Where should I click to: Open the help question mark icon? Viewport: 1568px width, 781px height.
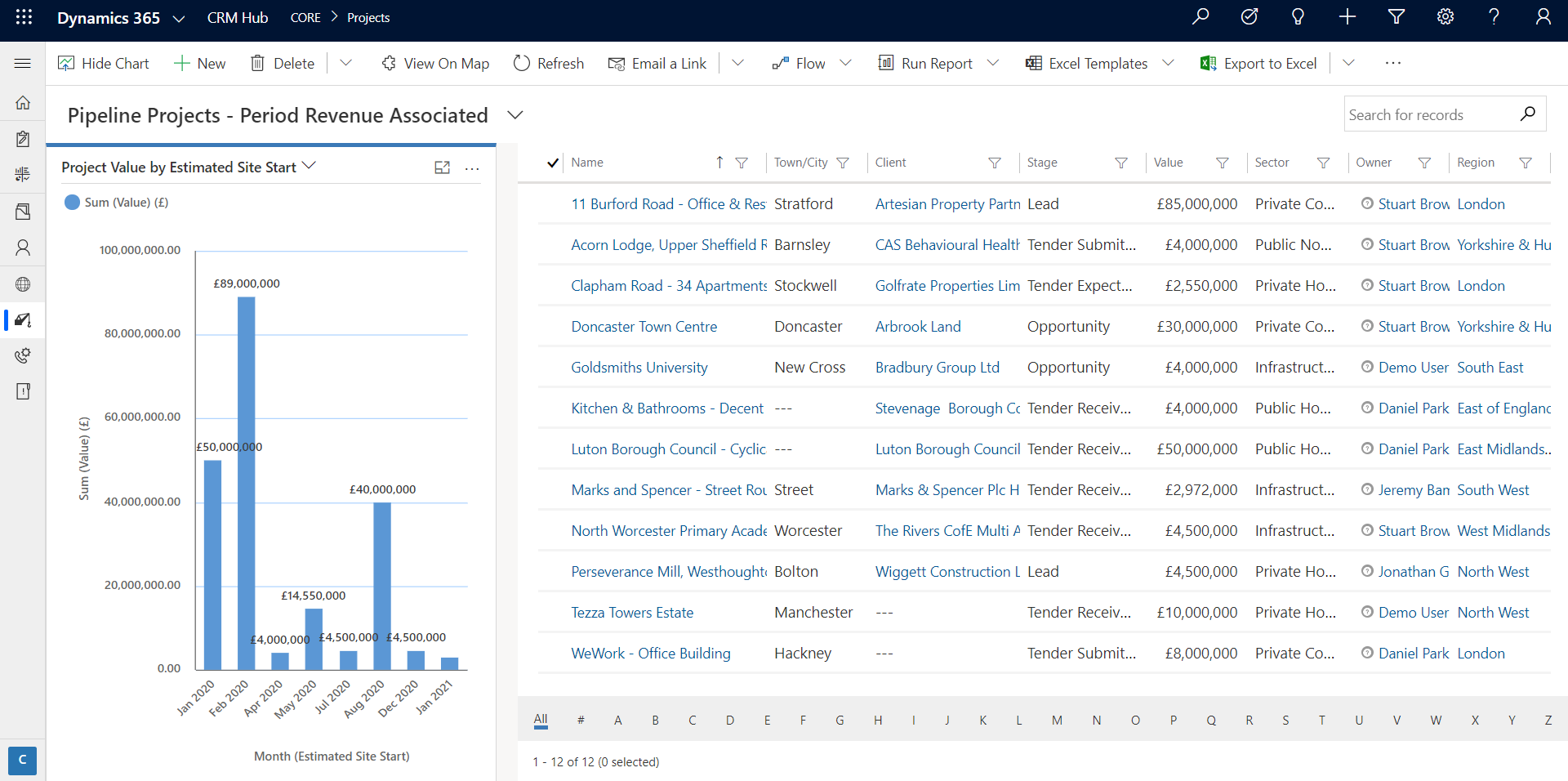tap(1494, 17)
